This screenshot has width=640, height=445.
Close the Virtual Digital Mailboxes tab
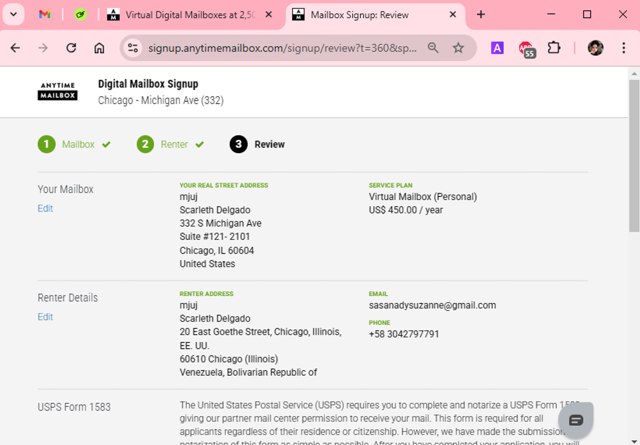pos(269,15)
